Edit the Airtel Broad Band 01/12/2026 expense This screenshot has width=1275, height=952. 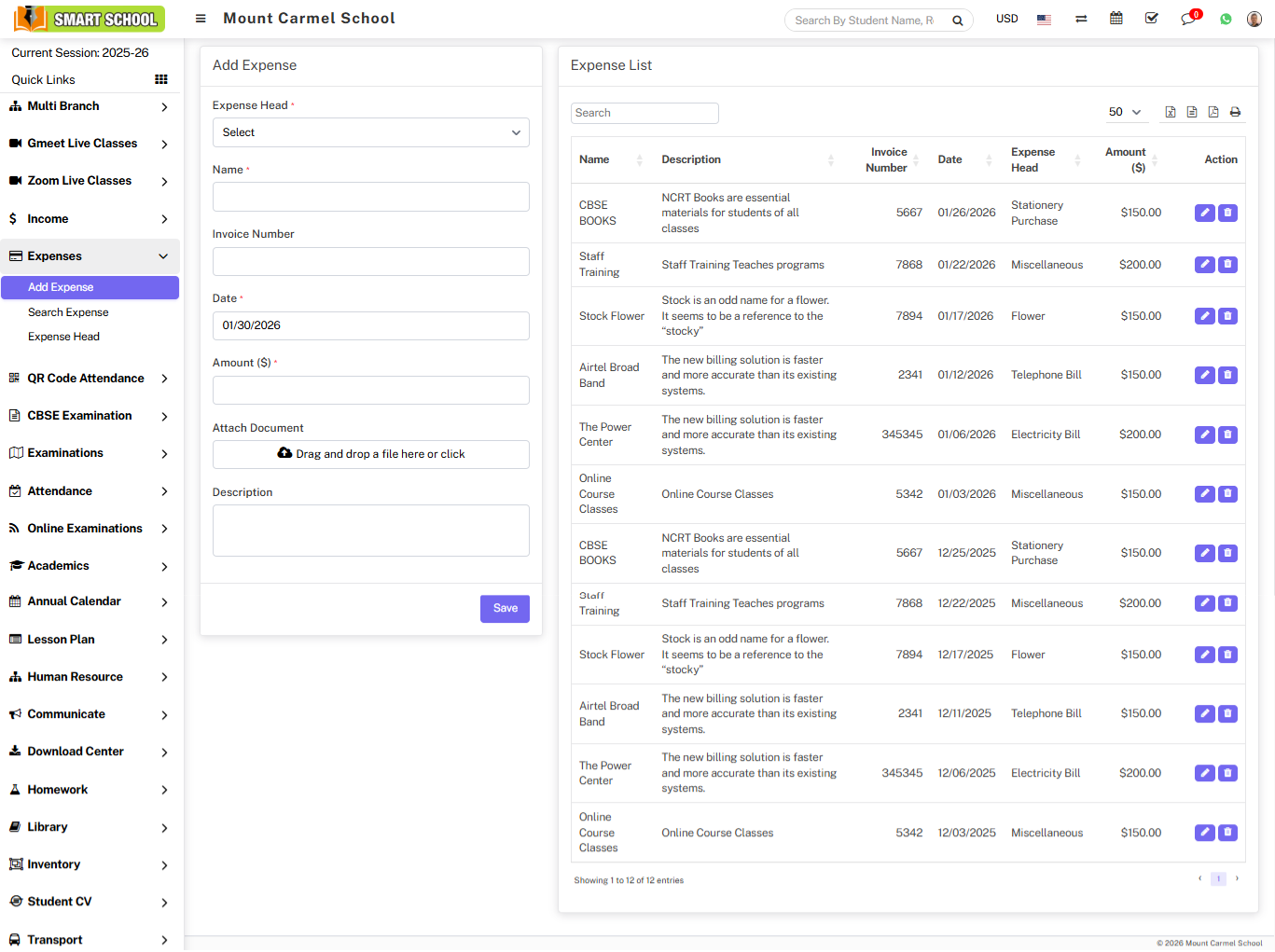click(1205, 375)
